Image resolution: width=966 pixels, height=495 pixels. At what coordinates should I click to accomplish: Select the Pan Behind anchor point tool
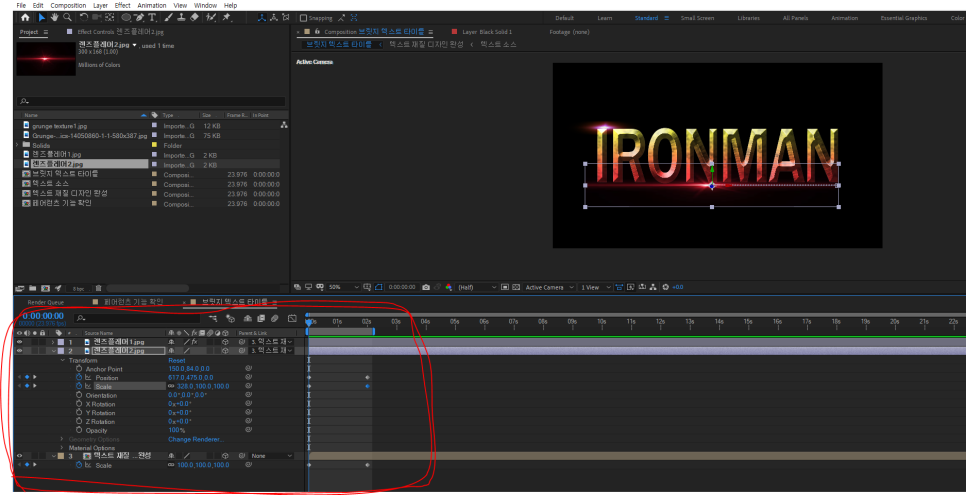[109, 18]
